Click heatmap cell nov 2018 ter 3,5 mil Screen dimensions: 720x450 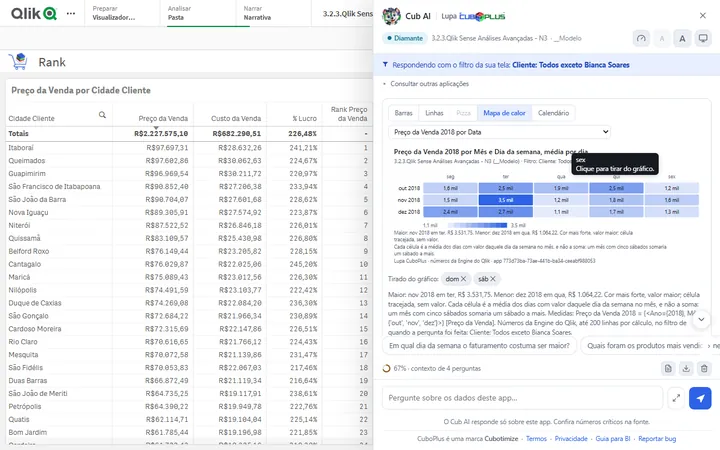[506, 200]
